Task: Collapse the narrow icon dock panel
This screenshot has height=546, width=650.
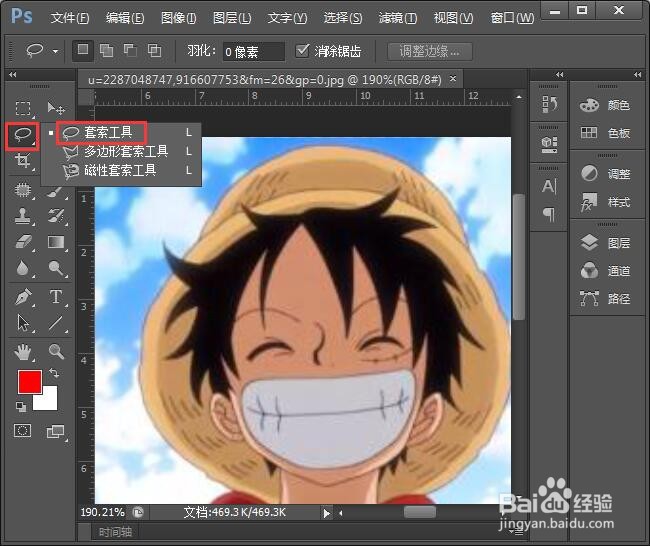Action: (560, 75)
